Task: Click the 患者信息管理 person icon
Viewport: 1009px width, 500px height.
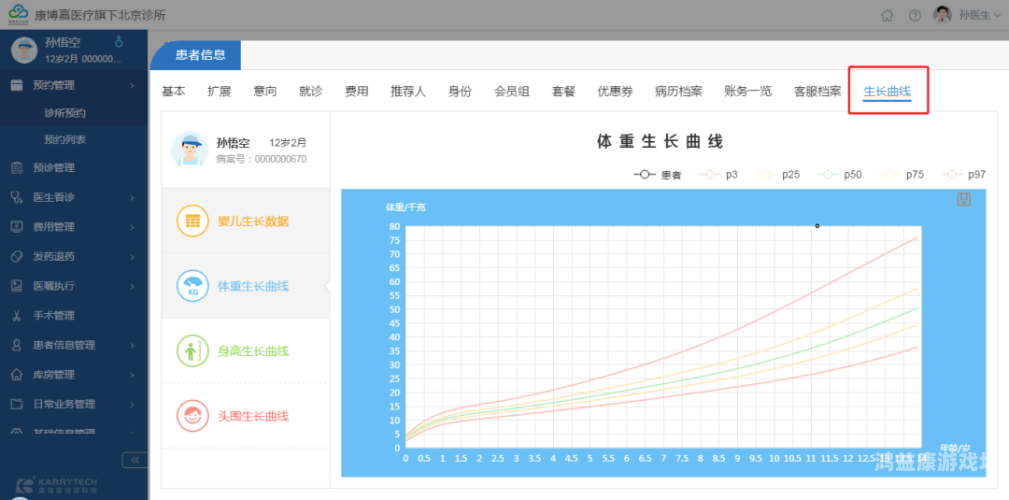Action: click(x=17, y=346)
